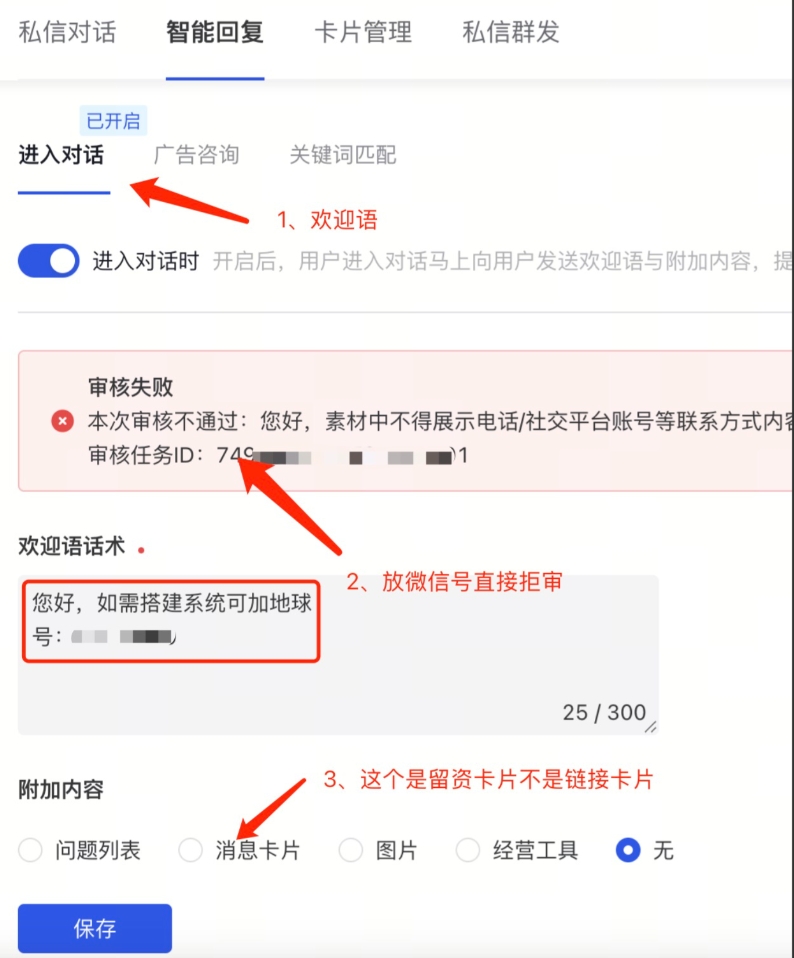Go to the 卡片管理 tab
The height and width of the screenshot is (958, 794).
[x=363, y=32]
